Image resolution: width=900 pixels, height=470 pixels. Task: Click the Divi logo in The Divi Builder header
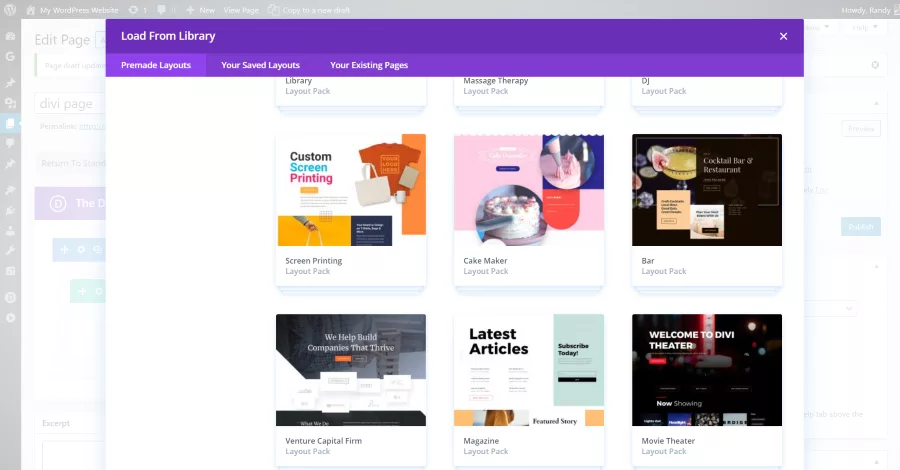click(x=58, y=203)
